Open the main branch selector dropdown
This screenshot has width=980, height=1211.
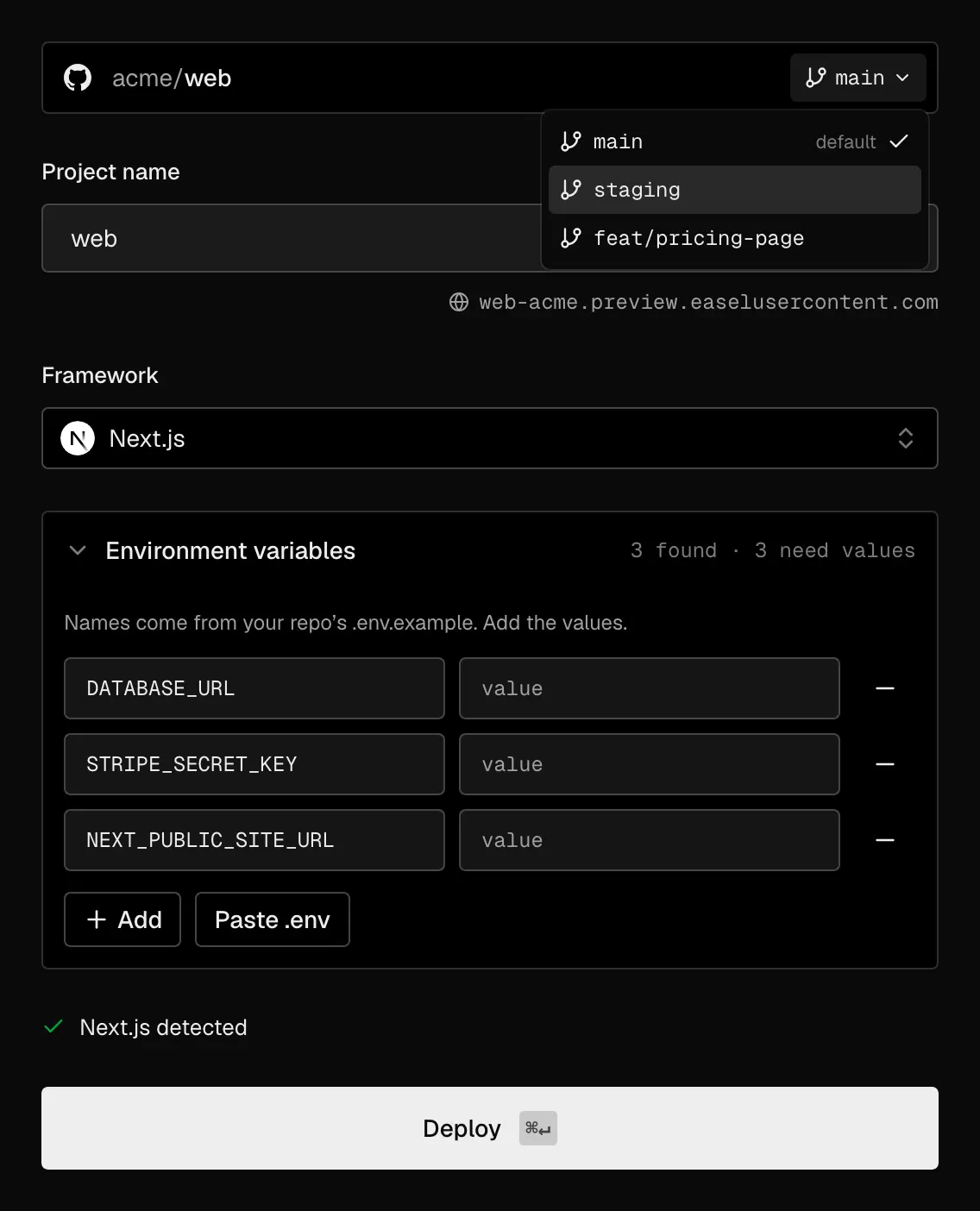pyautogui.click(x=857, y=78)
